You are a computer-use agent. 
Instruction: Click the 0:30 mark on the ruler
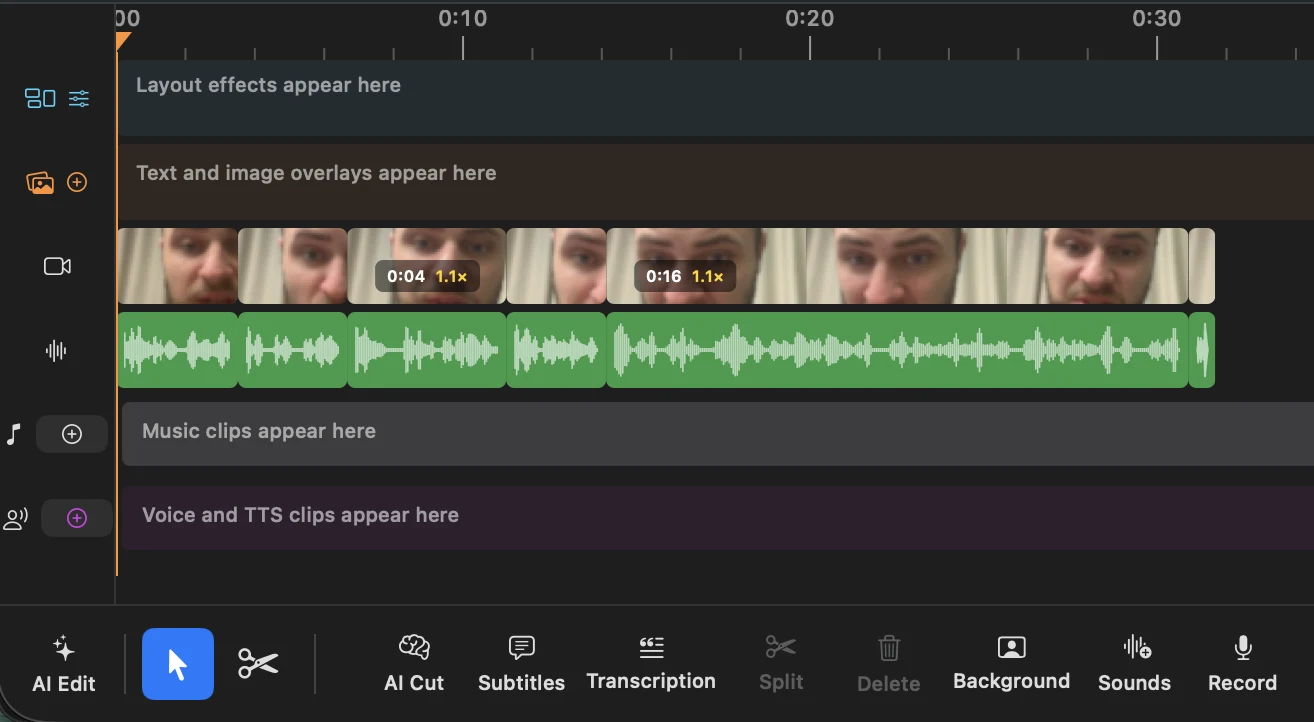point(1157,18)
